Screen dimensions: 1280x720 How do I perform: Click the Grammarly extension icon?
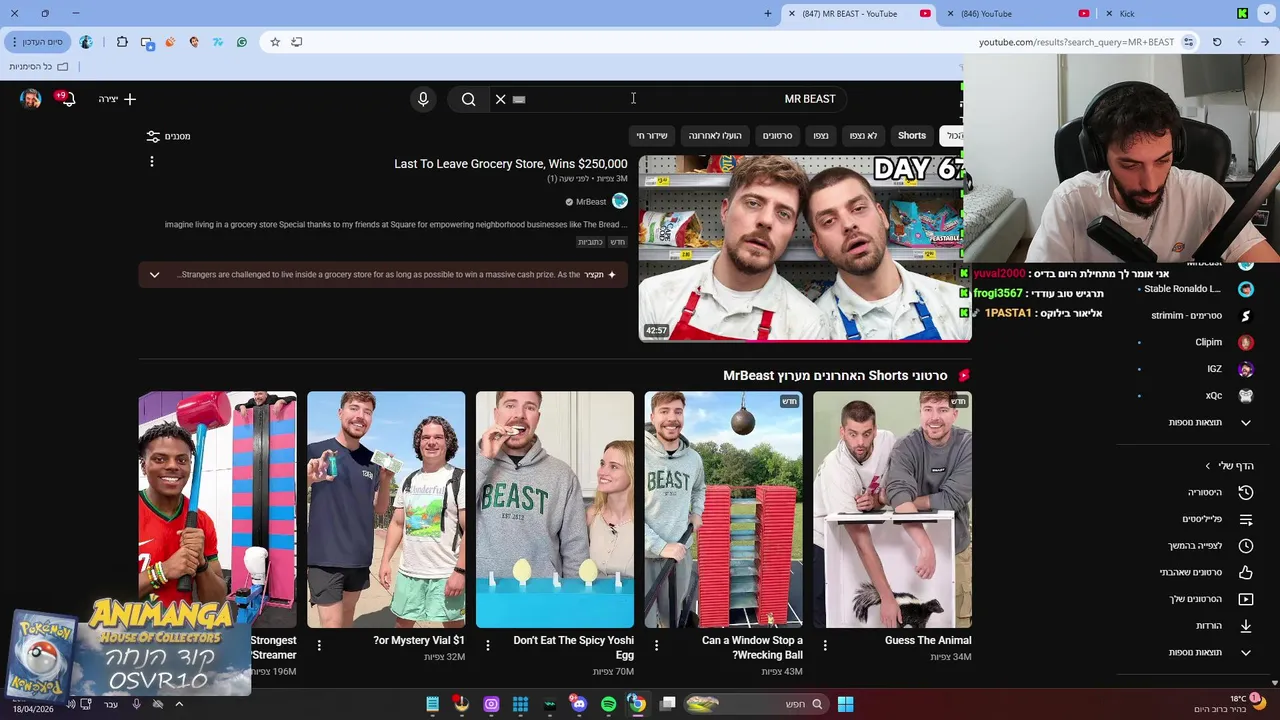(x=241, y=42)
